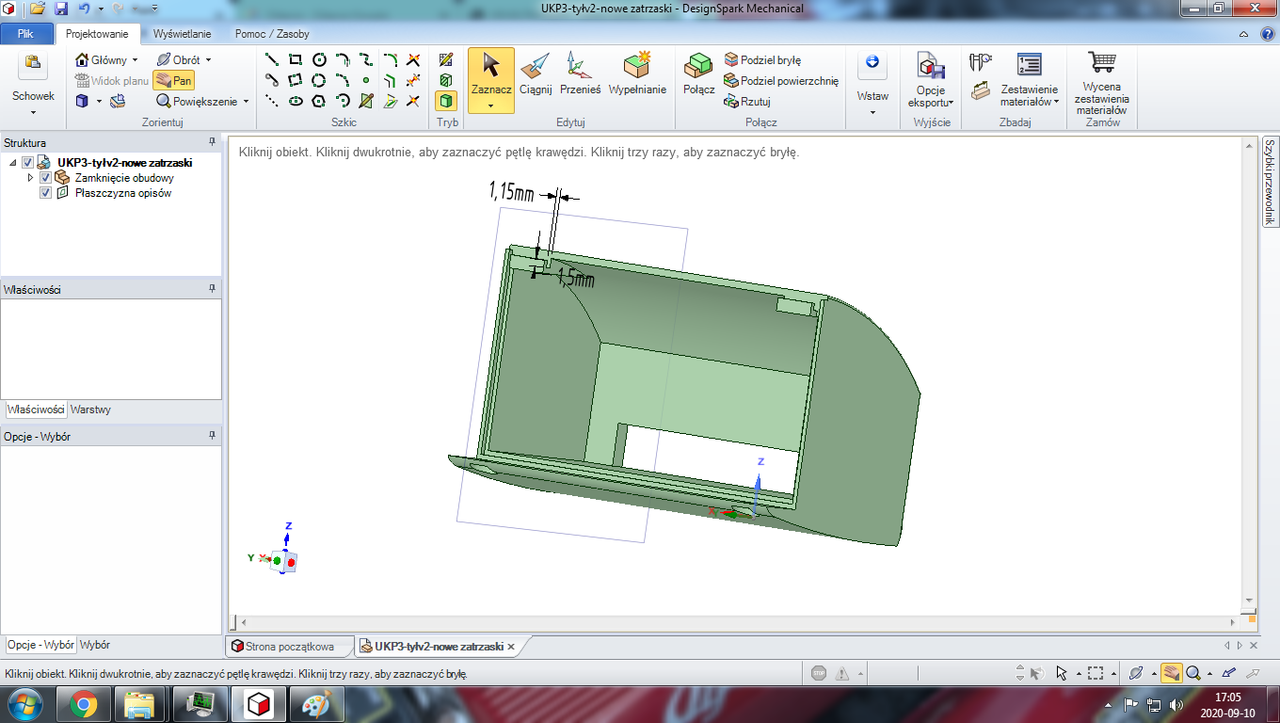The width and height of the screenshot is (1280, 723).
Task: Toggle the spin icon in status bar
Action: coord(1136,673)
